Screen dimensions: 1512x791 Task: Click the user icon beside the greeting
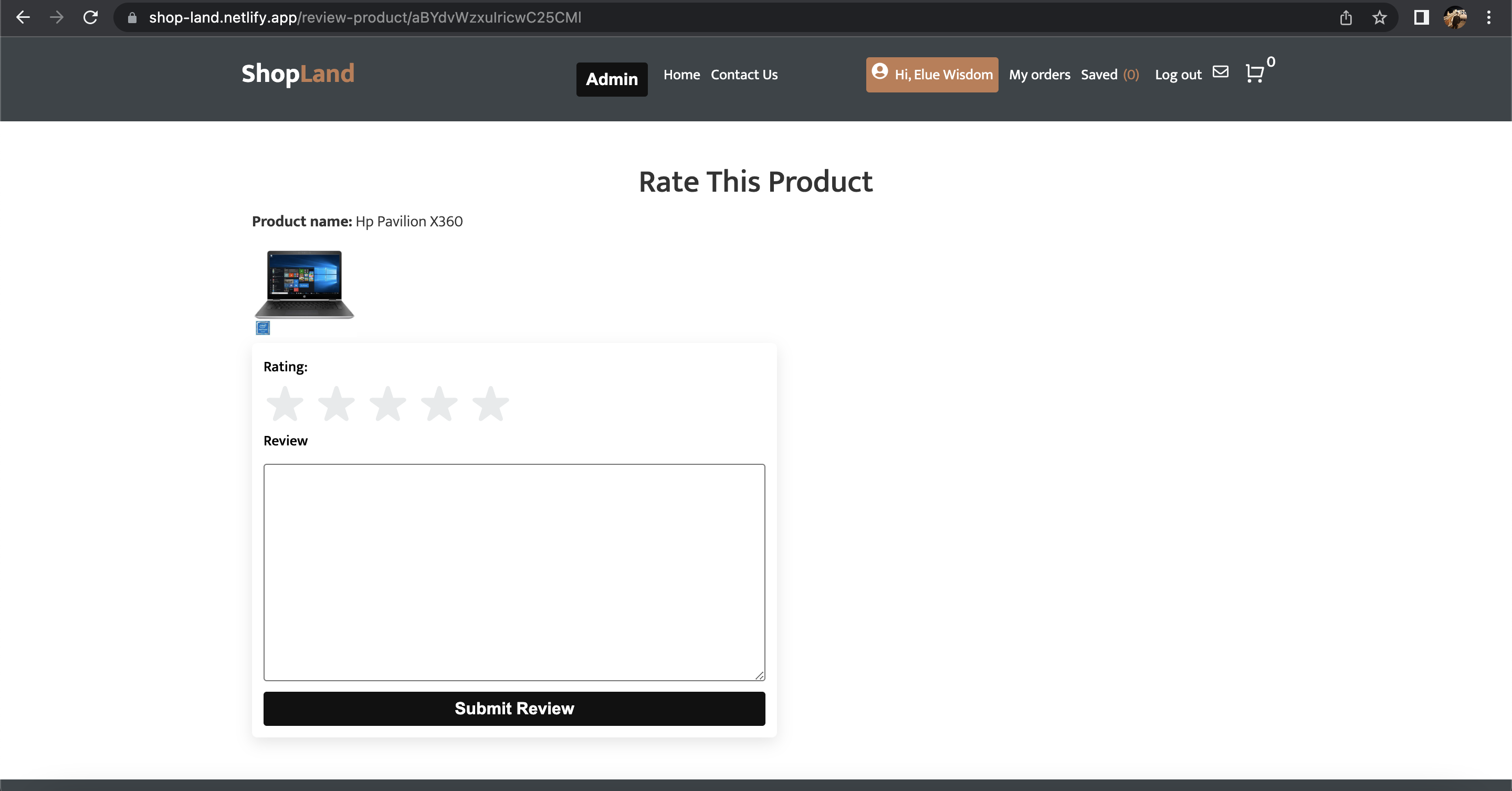pyautogui.click(x=880, y=74)
